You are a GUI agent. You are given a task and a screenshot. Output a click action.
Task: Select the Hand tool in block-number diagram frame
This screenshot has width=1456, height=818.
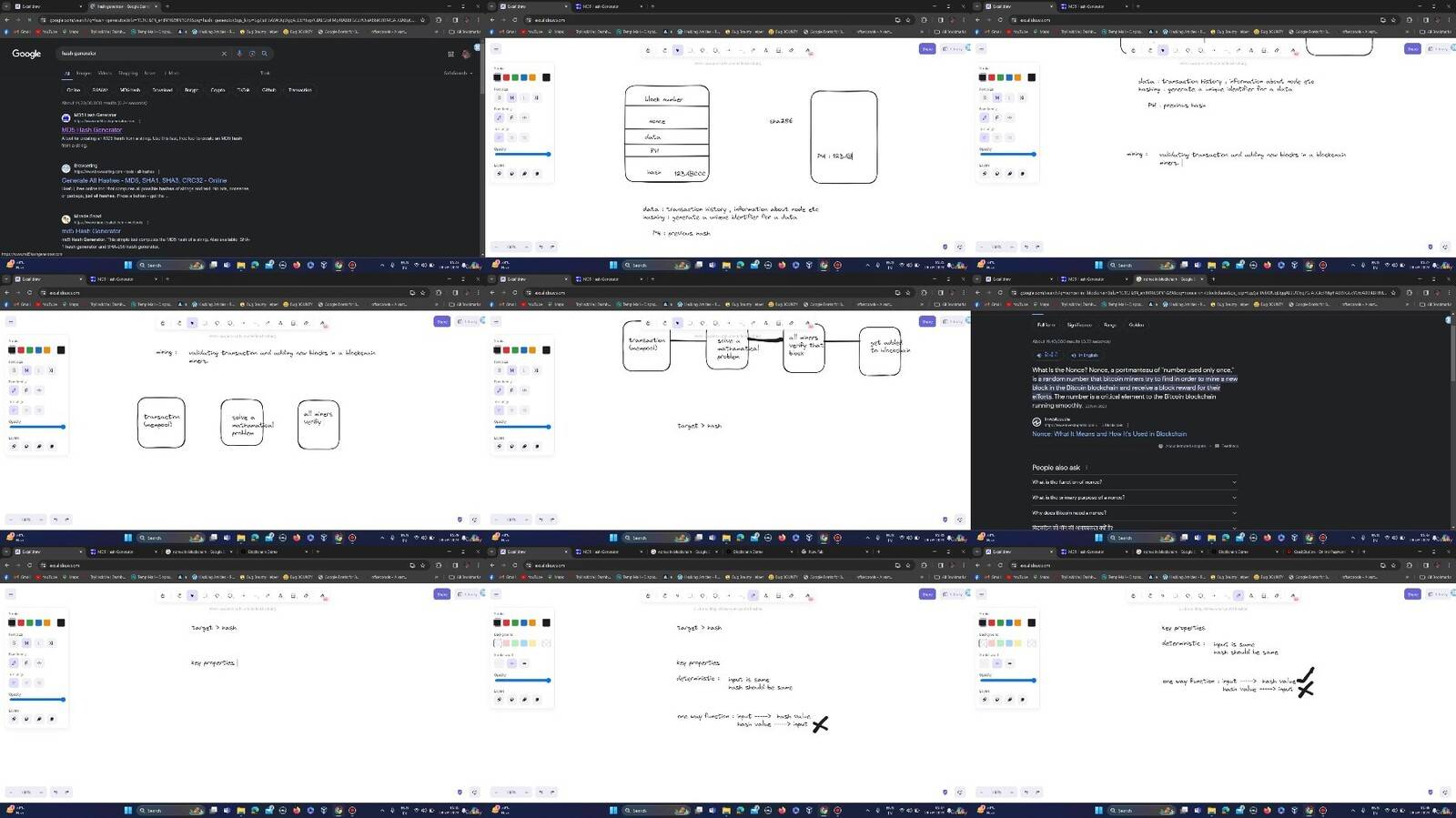tap(664, 50)
